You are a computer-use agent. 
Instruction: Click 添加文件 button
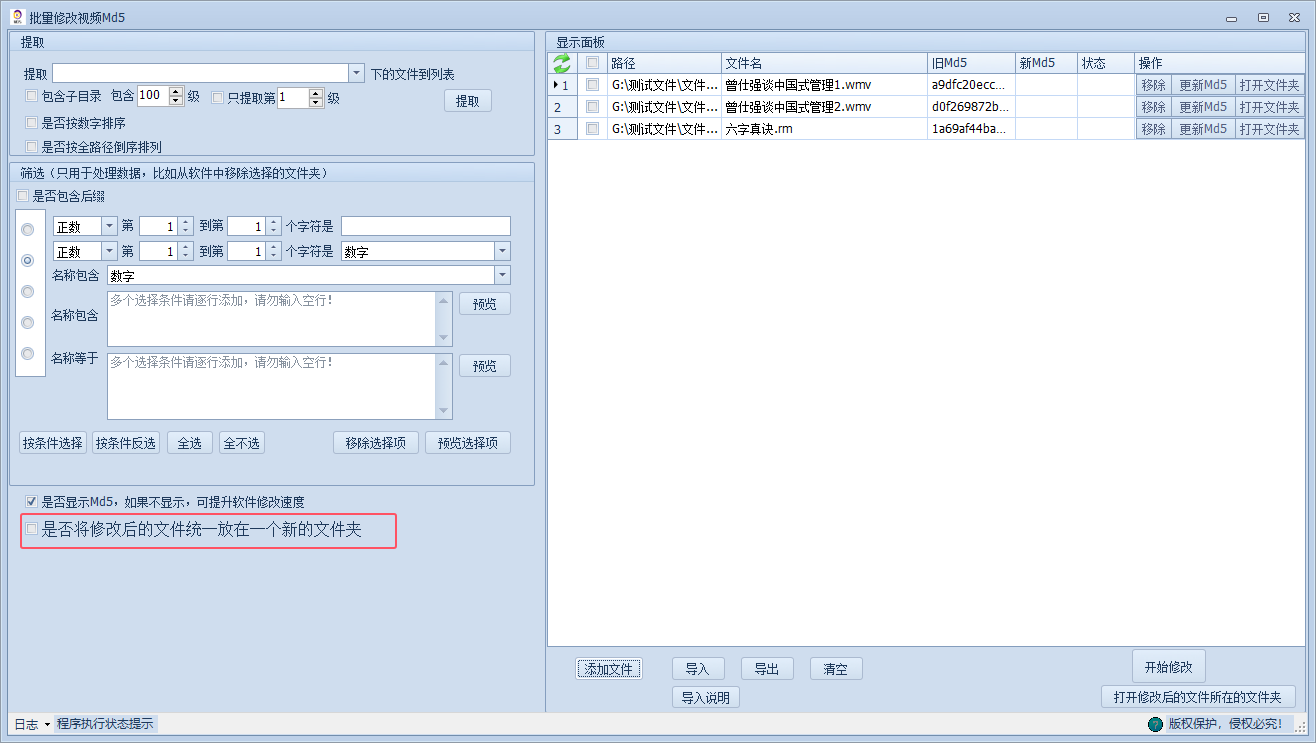click(x=609, y=669)
